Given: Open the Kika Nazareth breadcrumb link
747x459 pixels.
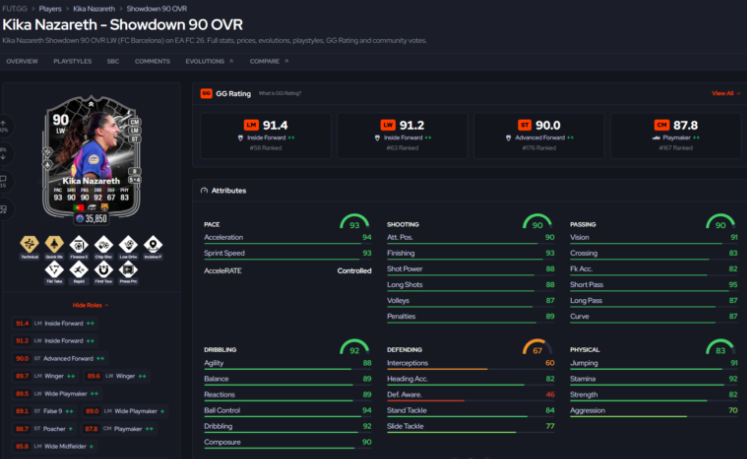Looking at the screenshot, I should pos(94,9).
